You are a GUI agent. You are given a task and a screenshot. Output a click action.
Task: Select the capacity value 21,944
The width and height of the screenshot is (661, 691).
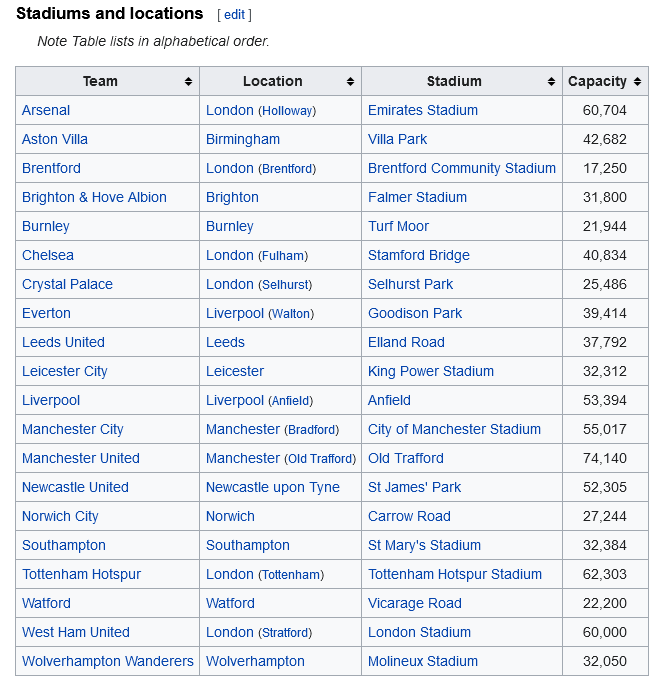pyautogui.click(x=605, y=227)
